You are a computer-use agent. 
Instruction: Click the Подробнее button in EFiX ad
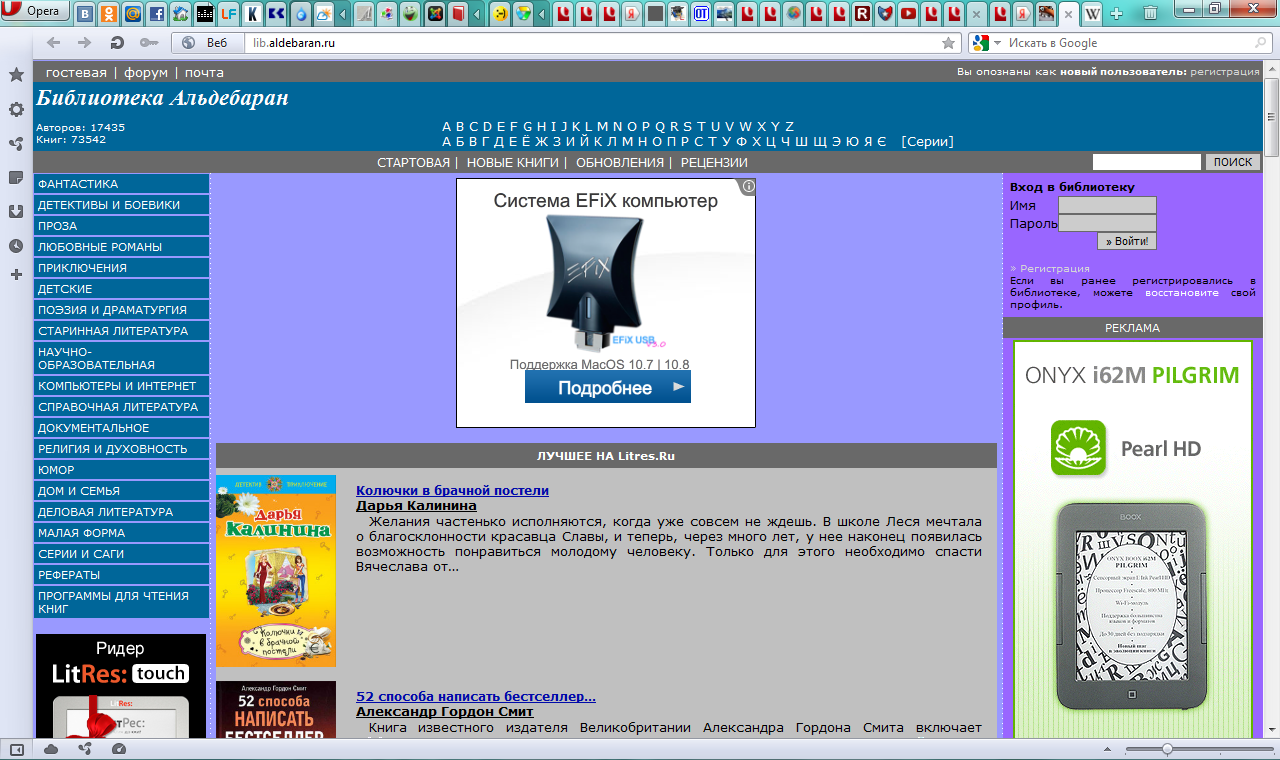point(608,387)
